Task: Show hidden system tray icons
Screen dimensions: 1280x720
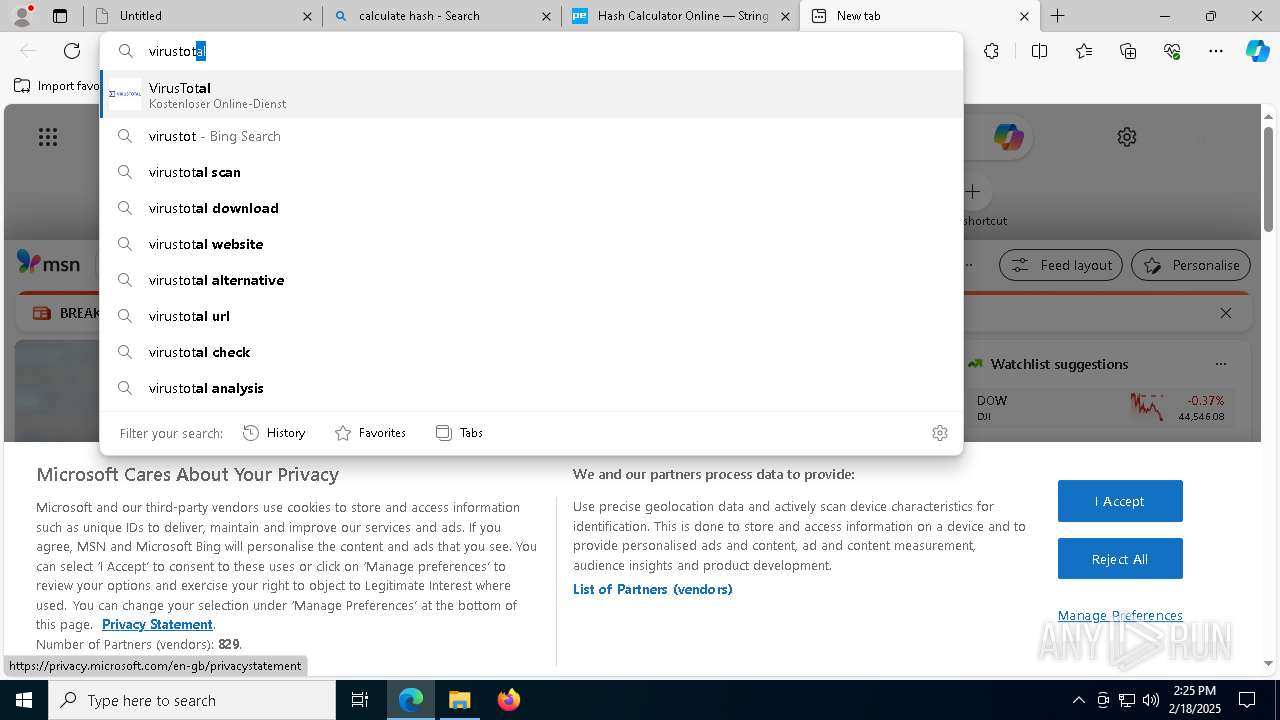Action: tap(1078, 700)
